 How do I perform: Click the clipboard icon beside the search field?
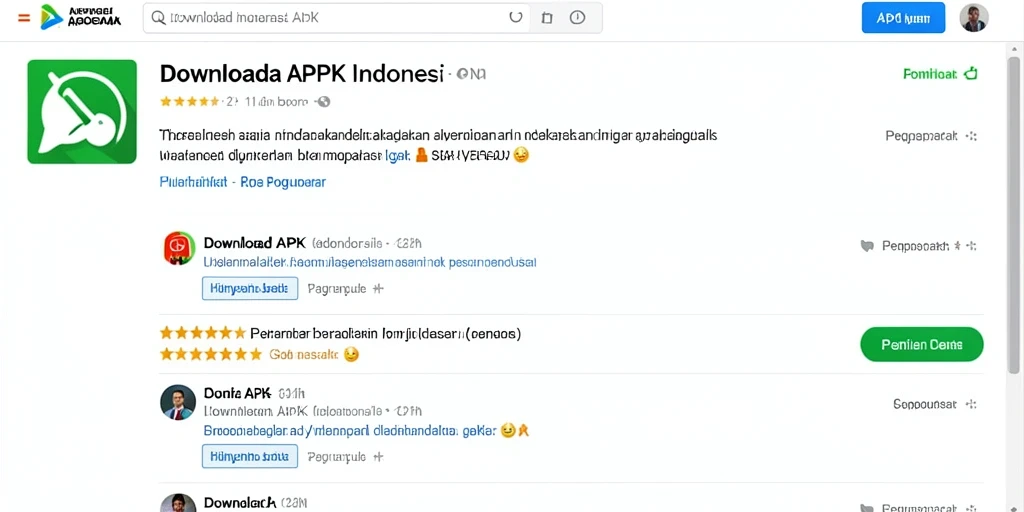point(547,18)
